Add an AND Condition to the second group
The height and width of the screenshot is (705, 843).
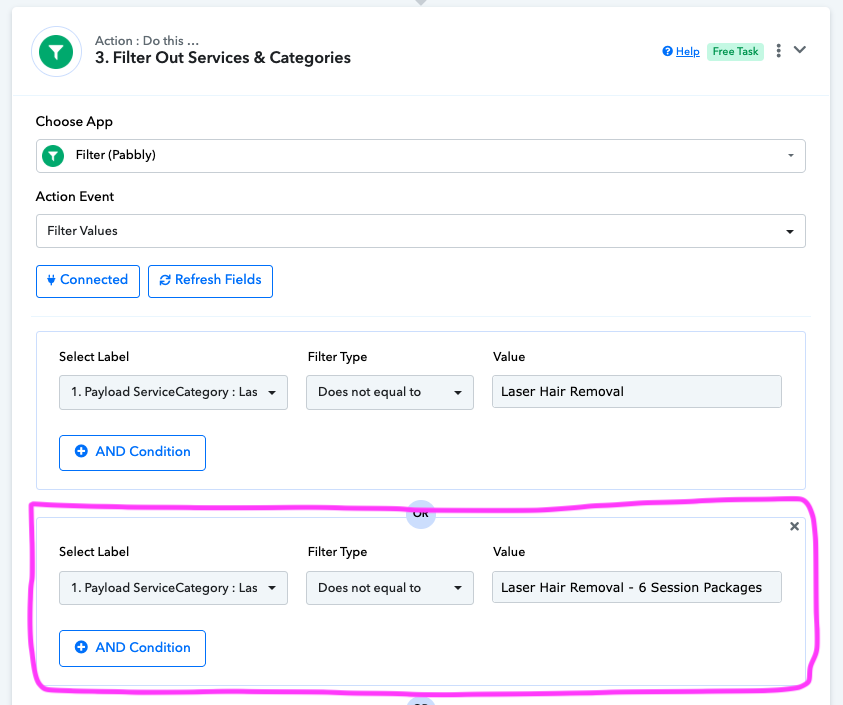pos(132,648)
